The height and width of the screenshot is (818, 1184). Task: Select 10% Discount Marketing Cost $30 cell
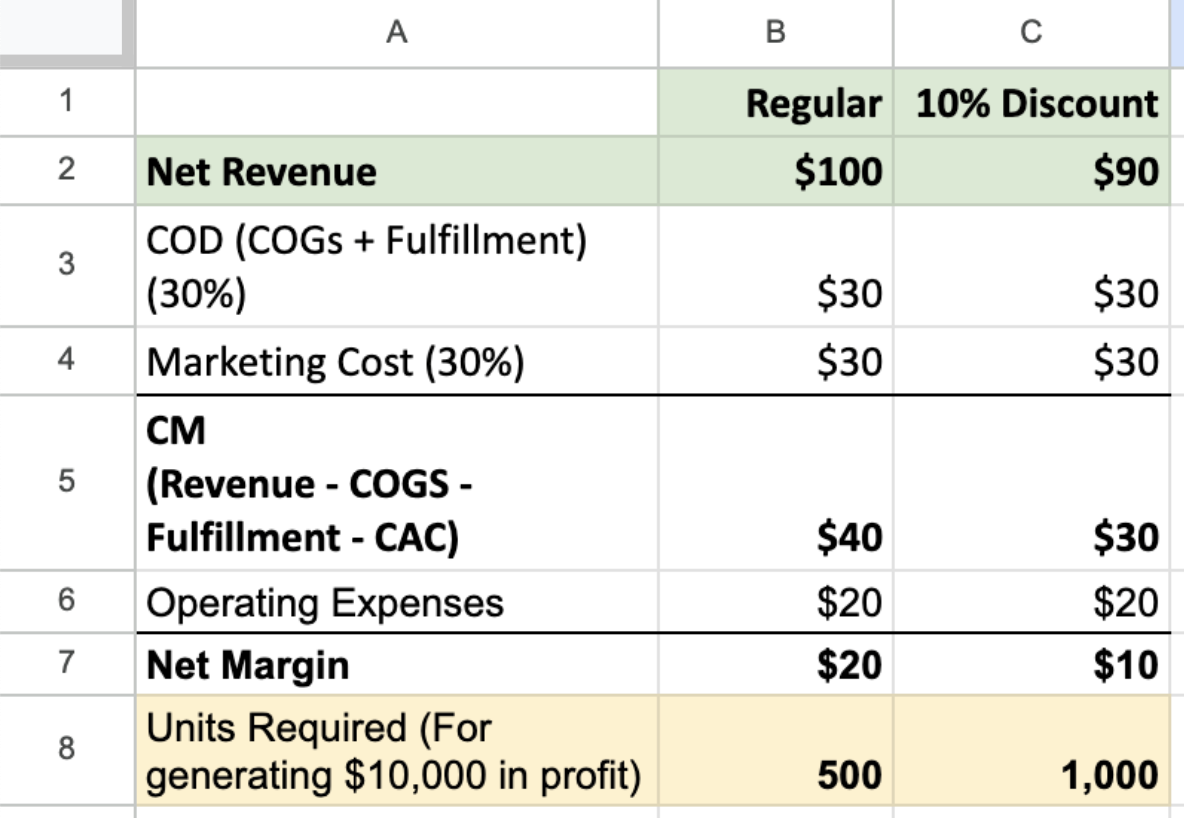[1031, 360]
